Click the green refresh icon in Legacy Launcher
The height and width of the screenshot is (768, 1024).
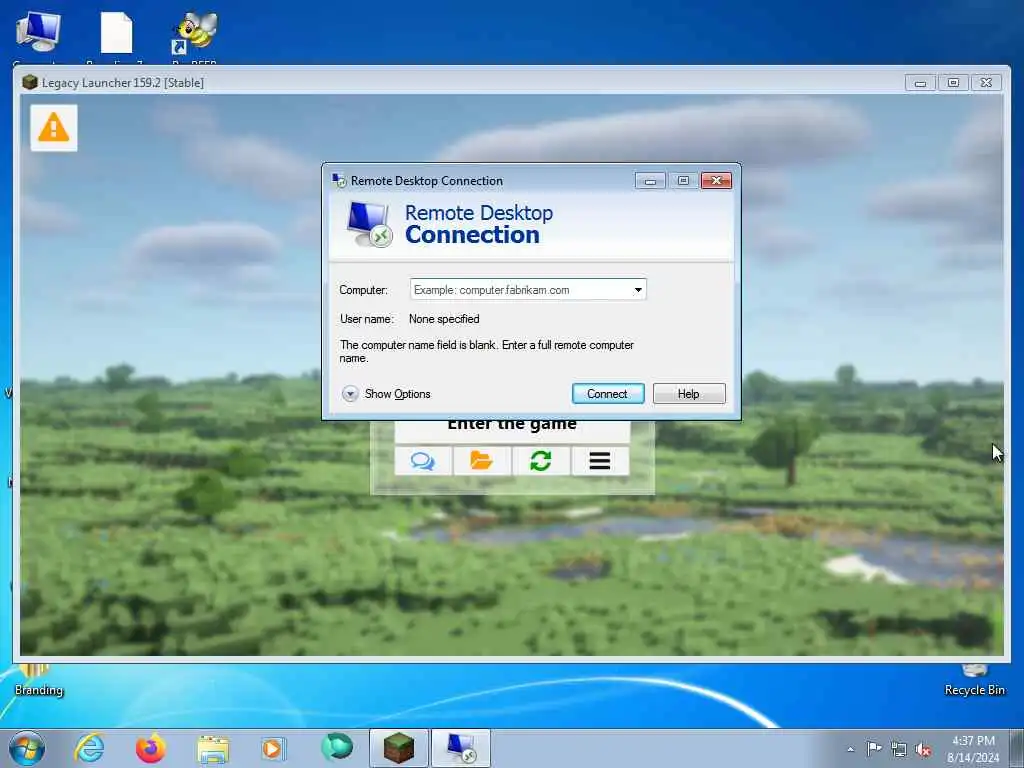pos(541,461)
